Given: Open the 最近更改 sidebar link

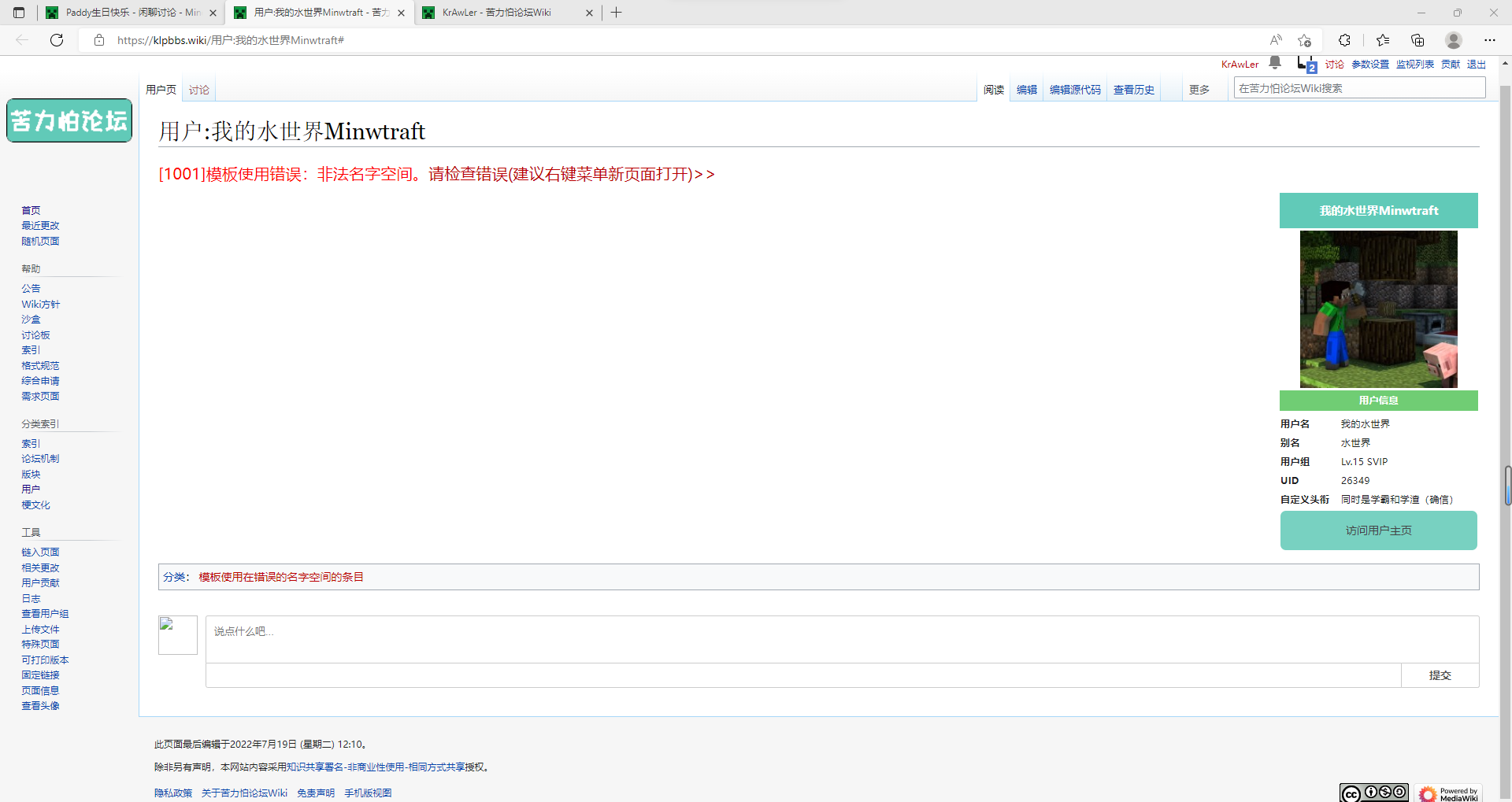Looking at the screenshot, I should [40, 226].
